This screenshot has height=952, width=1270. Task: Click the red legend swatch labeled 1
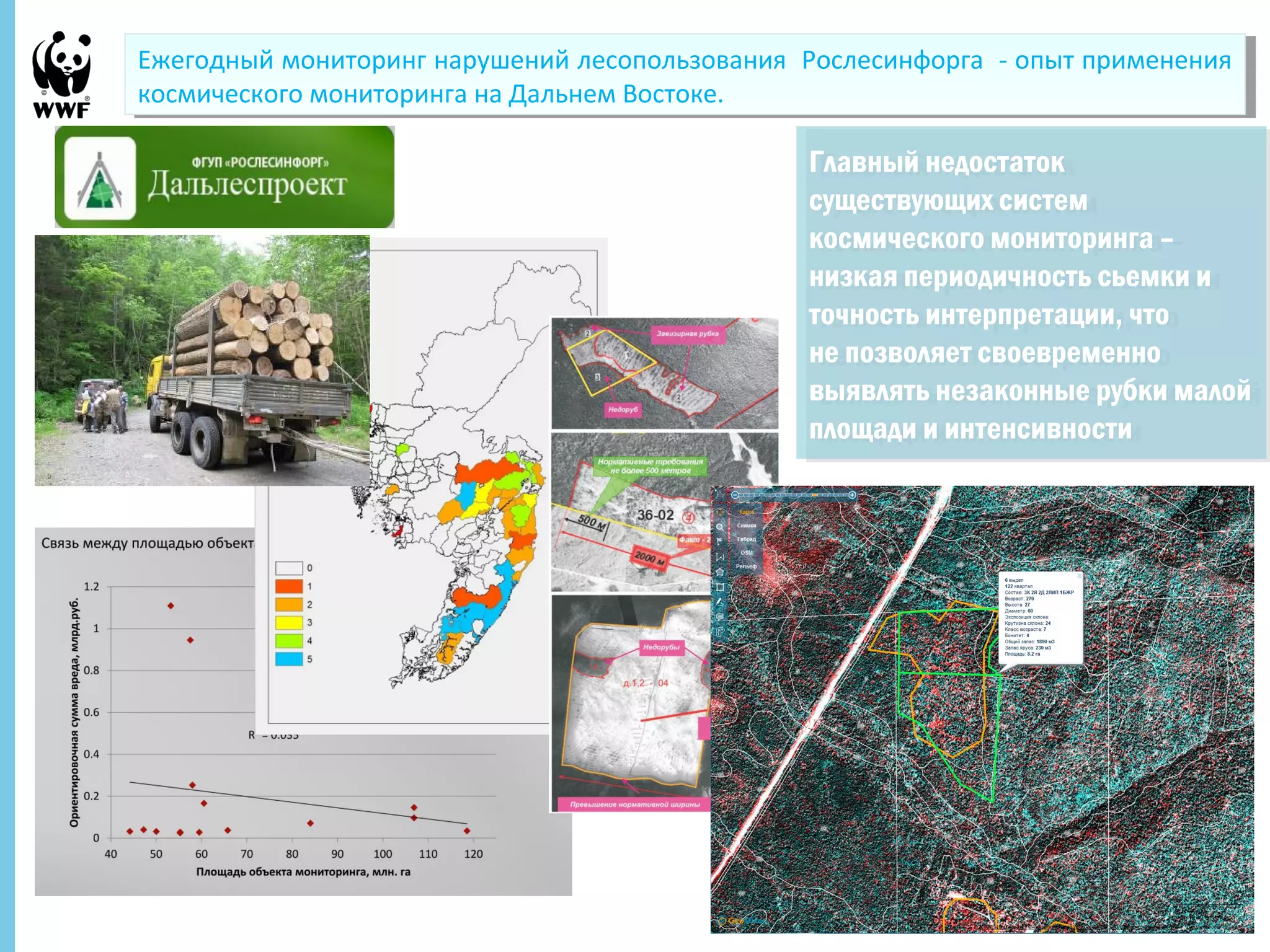(x=289, y=586)
